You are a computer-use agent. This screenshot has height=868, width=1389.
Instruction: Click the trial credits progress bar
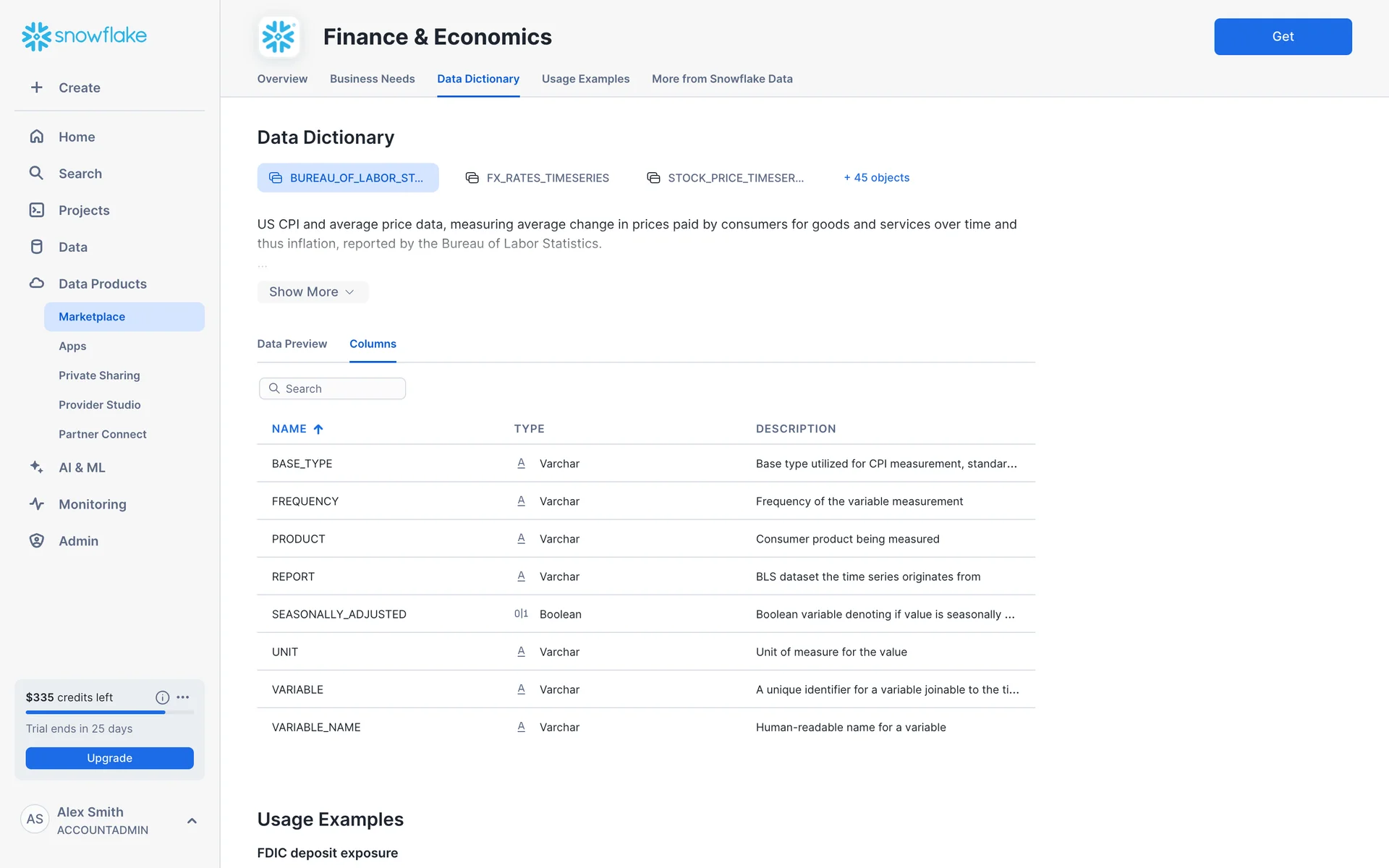tap(109, 712)
